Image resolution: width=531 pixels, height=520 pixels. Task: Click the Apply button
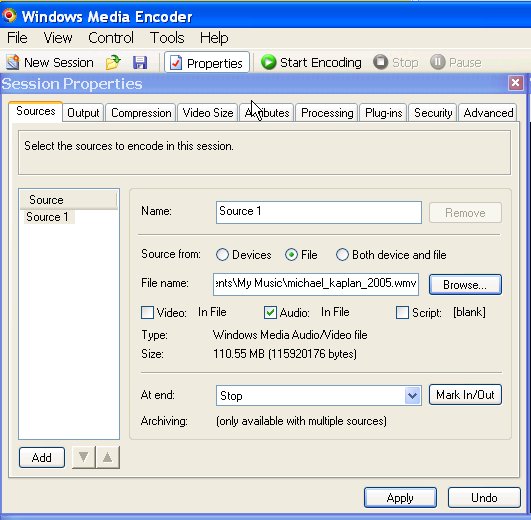400,497
